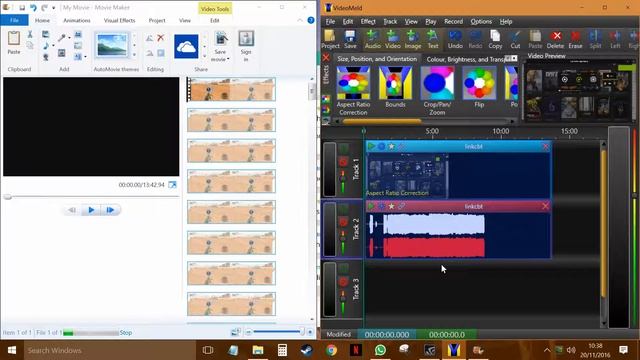Click the scissors Cut icon in Movie Maker
Screen dimensions: 640x360
30,34
